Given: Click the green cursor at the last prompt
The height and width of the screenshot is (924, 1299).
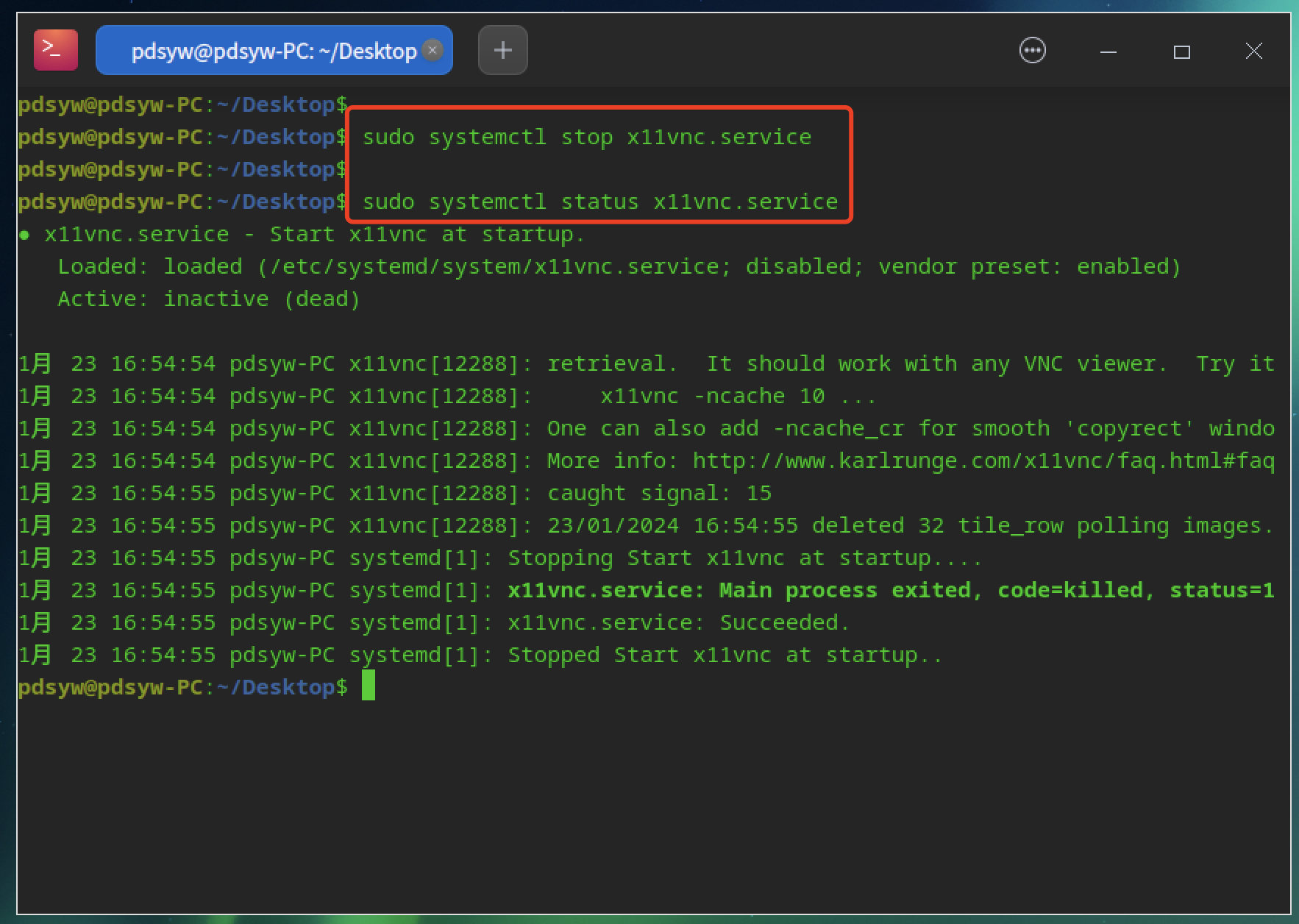Looking at the screenshot, I should click(x=369, y=686).
